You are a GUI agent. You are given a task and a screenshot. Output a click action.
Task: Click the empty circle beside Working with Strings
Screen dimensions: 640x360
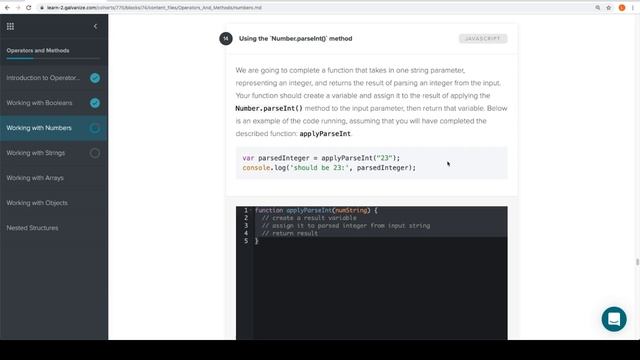(95, 153)
